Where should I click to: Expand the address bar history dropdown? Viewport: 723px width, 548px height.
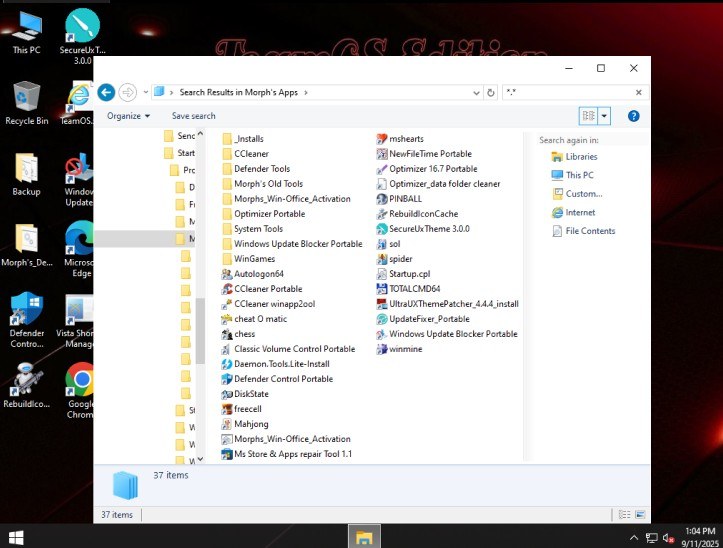coord(476,93)
